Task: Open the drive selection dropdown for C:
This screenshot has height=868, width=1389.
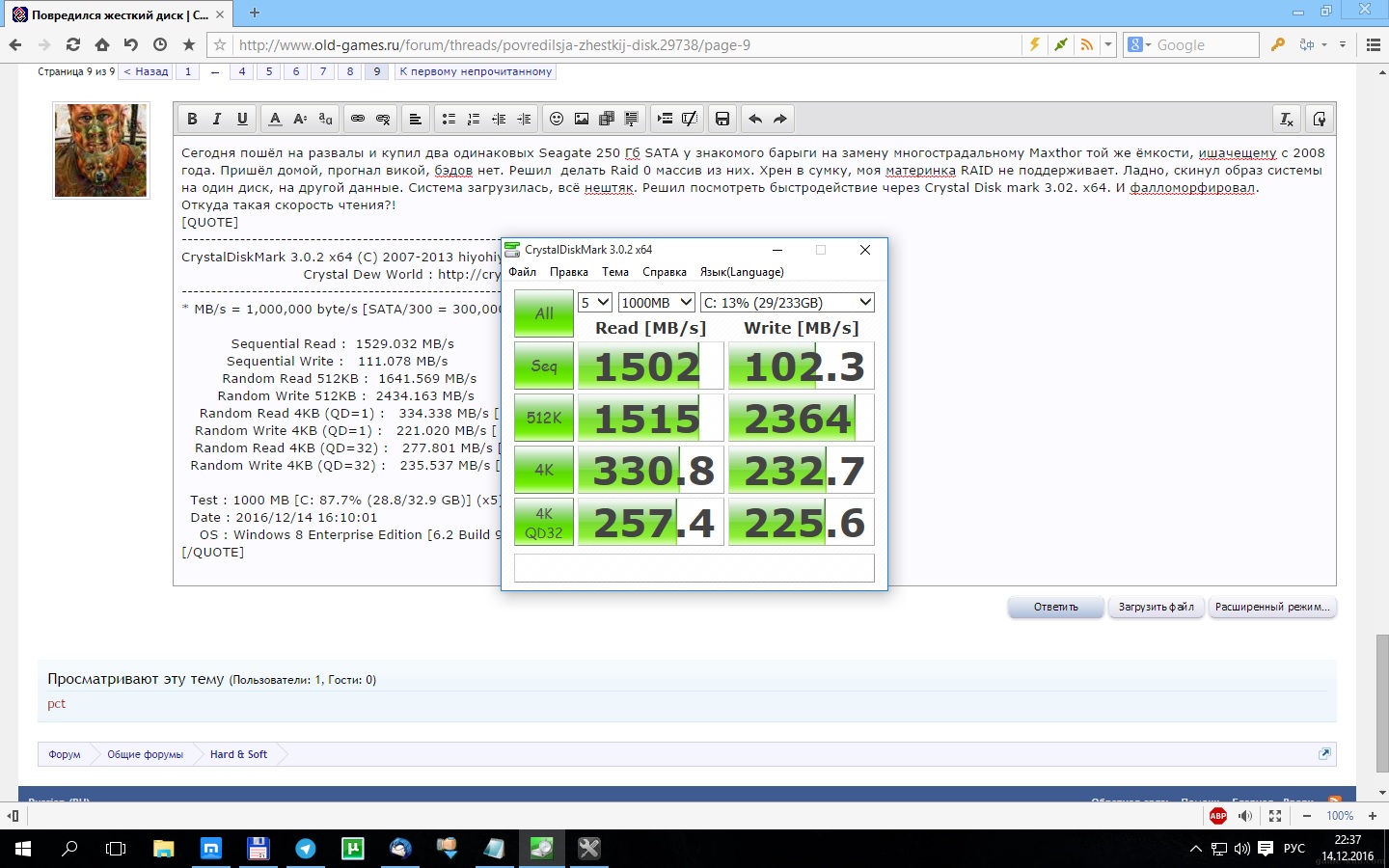Action: 787,303
